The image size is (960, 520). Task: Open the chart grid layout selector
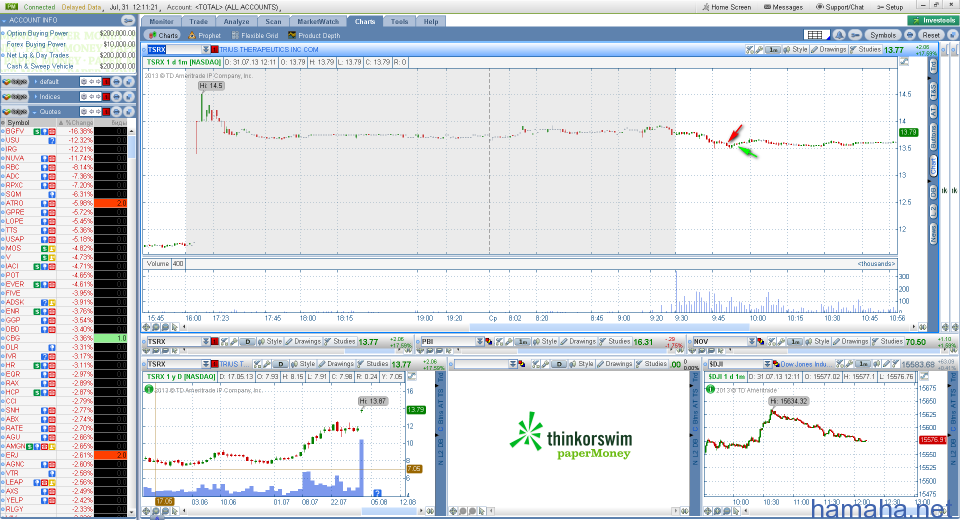815,35
